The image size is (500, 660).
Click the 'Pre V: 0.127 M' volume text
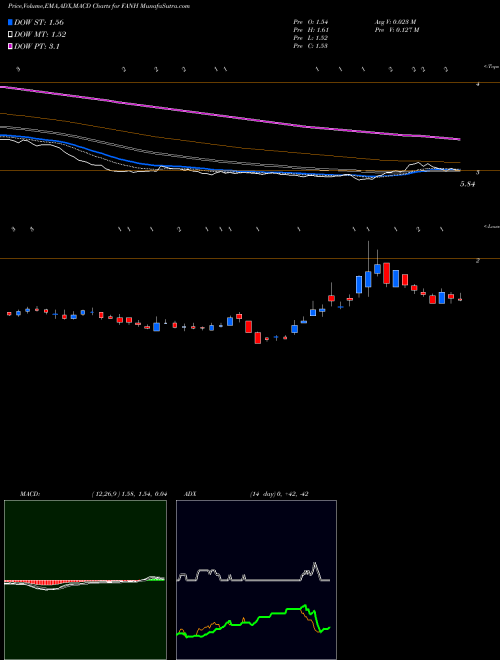tap(396, 30)
